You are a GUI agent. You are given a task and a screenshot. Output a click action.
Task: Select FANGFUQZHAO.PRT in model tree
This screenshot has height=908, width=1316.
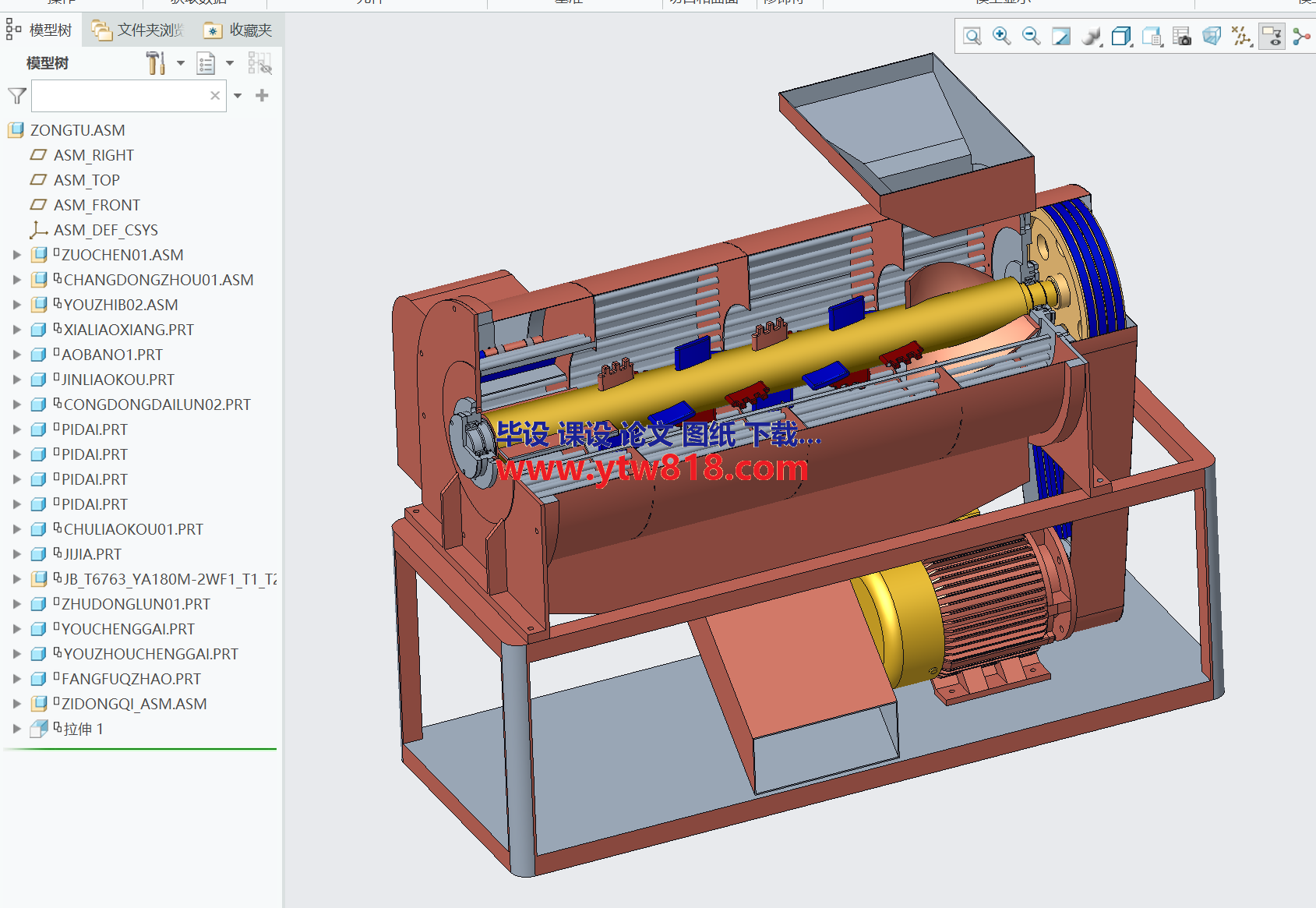pyautogui.click(x=131, y=679)
